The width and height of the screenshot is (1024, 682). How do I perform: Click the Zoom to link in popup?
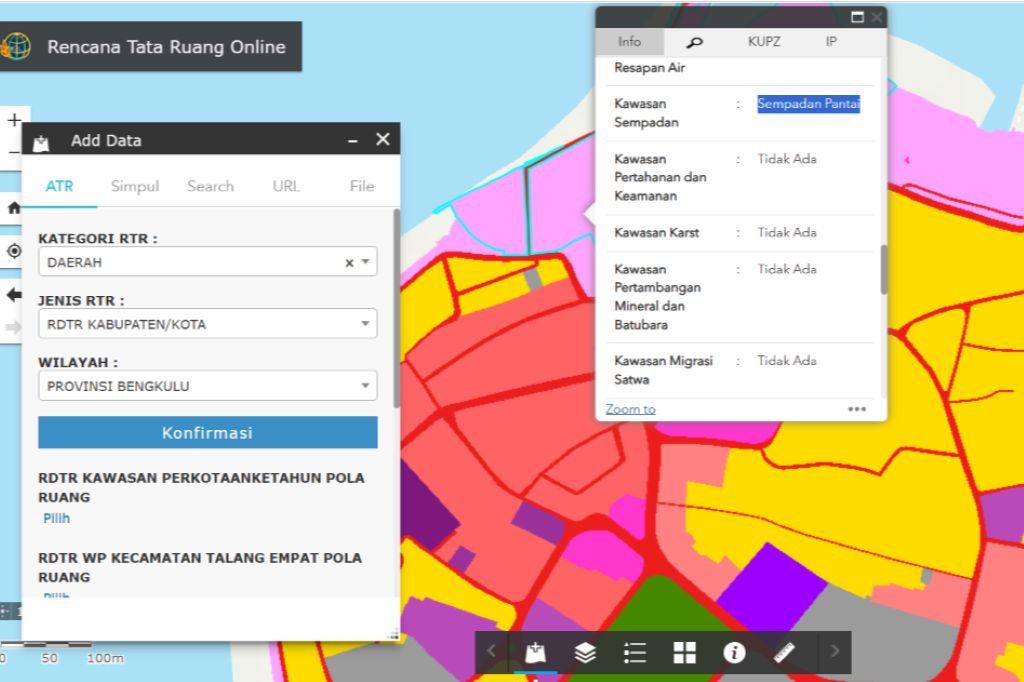tap(630, 409)
